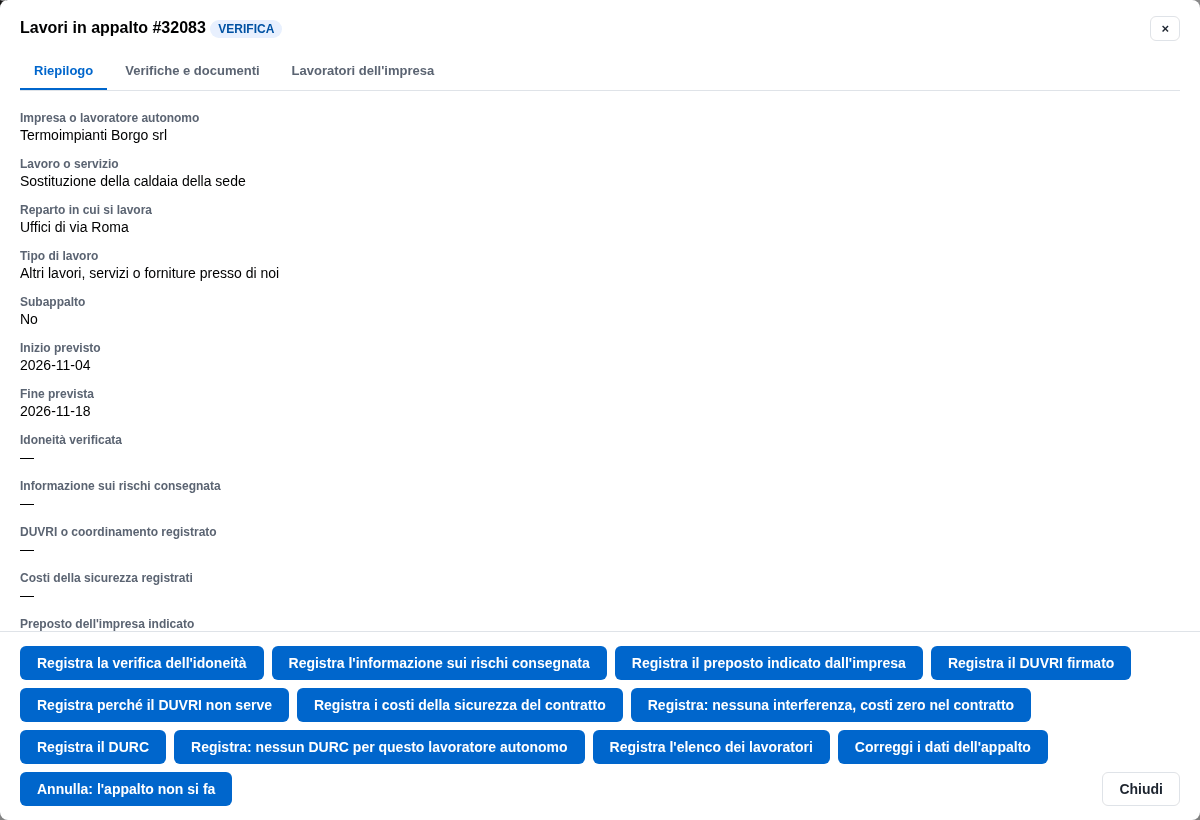Click the label Preposto dell'impresa indicato
The height and width of the screenshot is (820, 1200).
107,624
